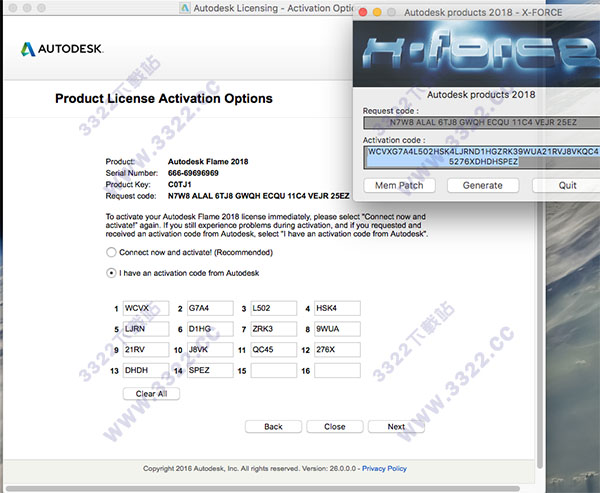
Task: Click activation field 1 containing WCVX
Action: point(146,308)
